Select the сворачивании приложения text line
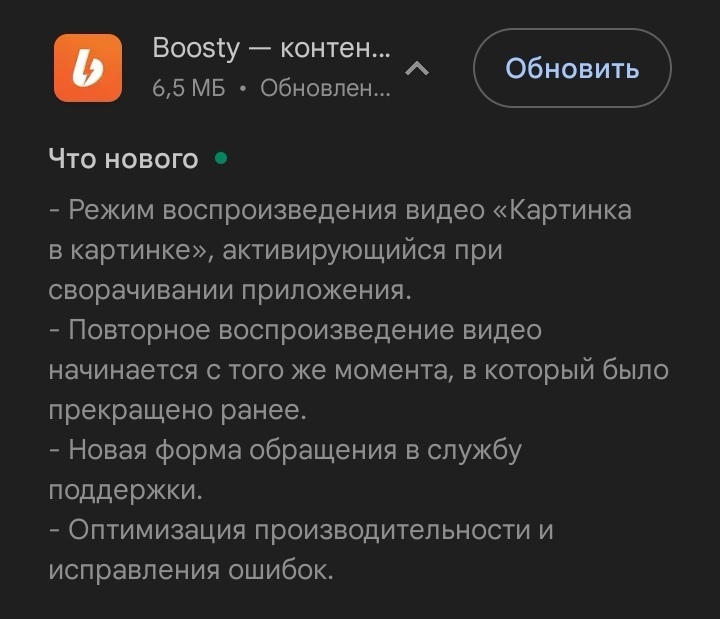The image size is (720, 619). click(x=230, y=291)
